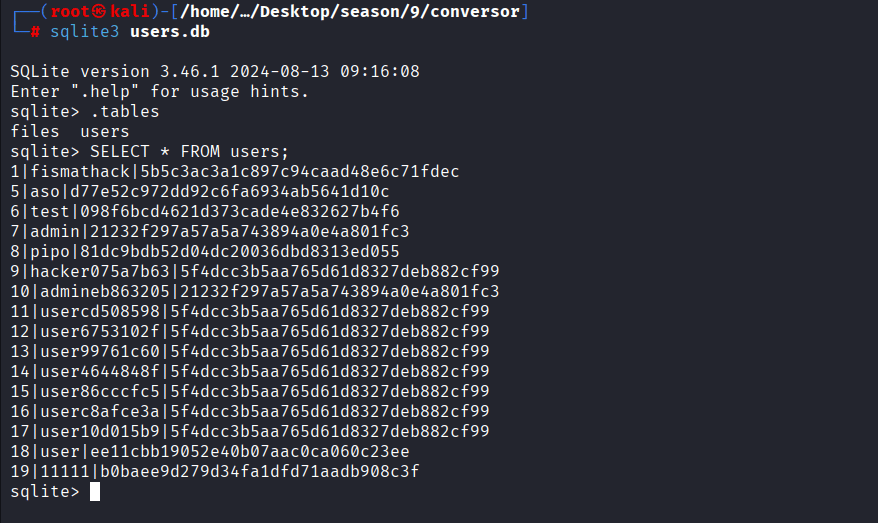The height and width of the screenshot is (523, 878).
Task: Click the admineb863205 row
Action: (x=255, y=291)
